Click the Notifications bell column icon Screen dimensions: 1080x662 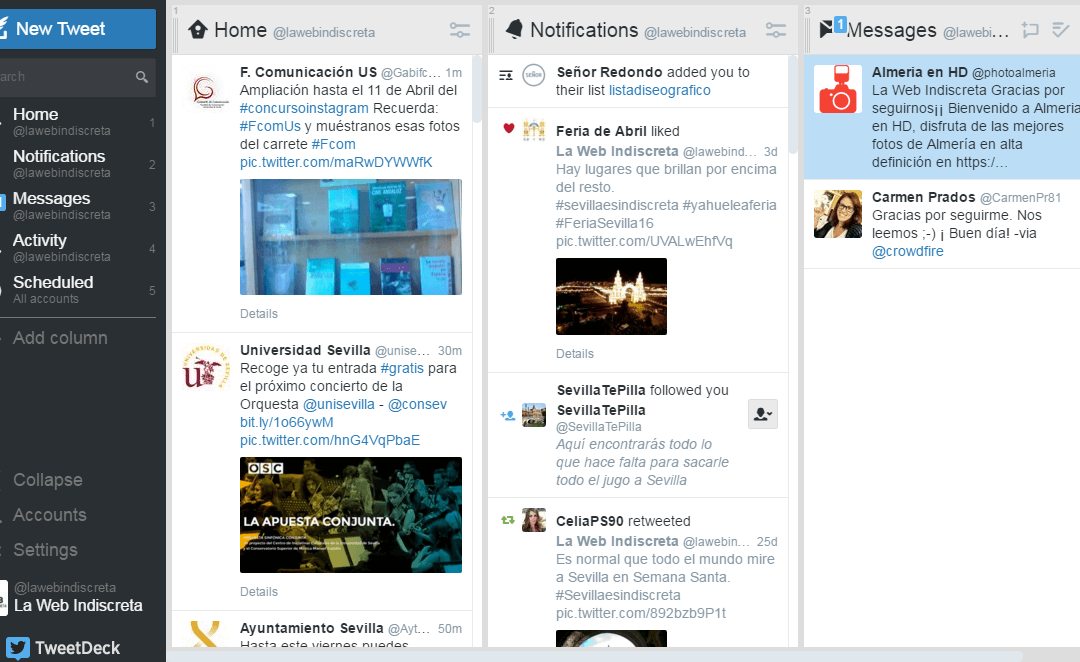(x=514, y=29)
